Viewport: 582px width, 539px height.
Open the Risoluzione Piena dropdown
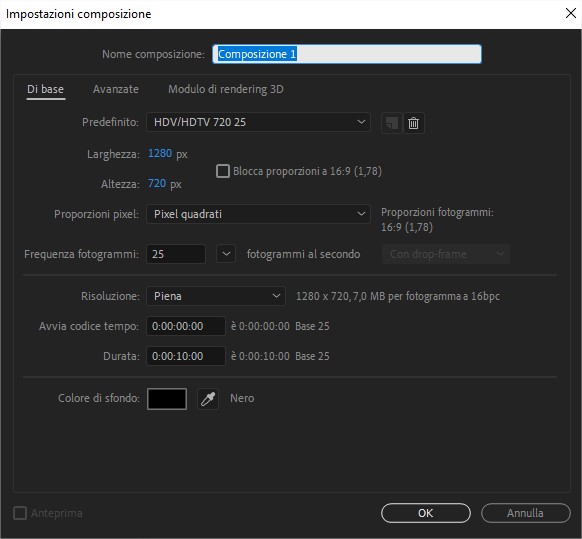point(216,296)
